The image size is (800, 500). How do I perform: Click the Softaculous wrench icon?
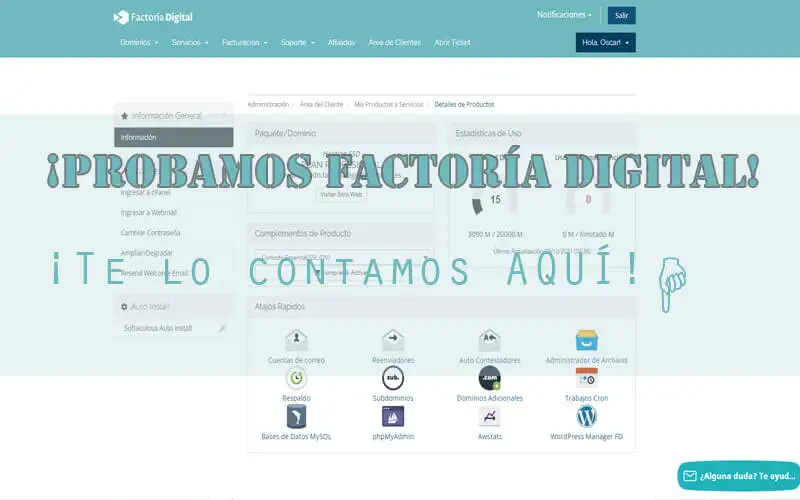pyautogui.click(x=222, y=328)
